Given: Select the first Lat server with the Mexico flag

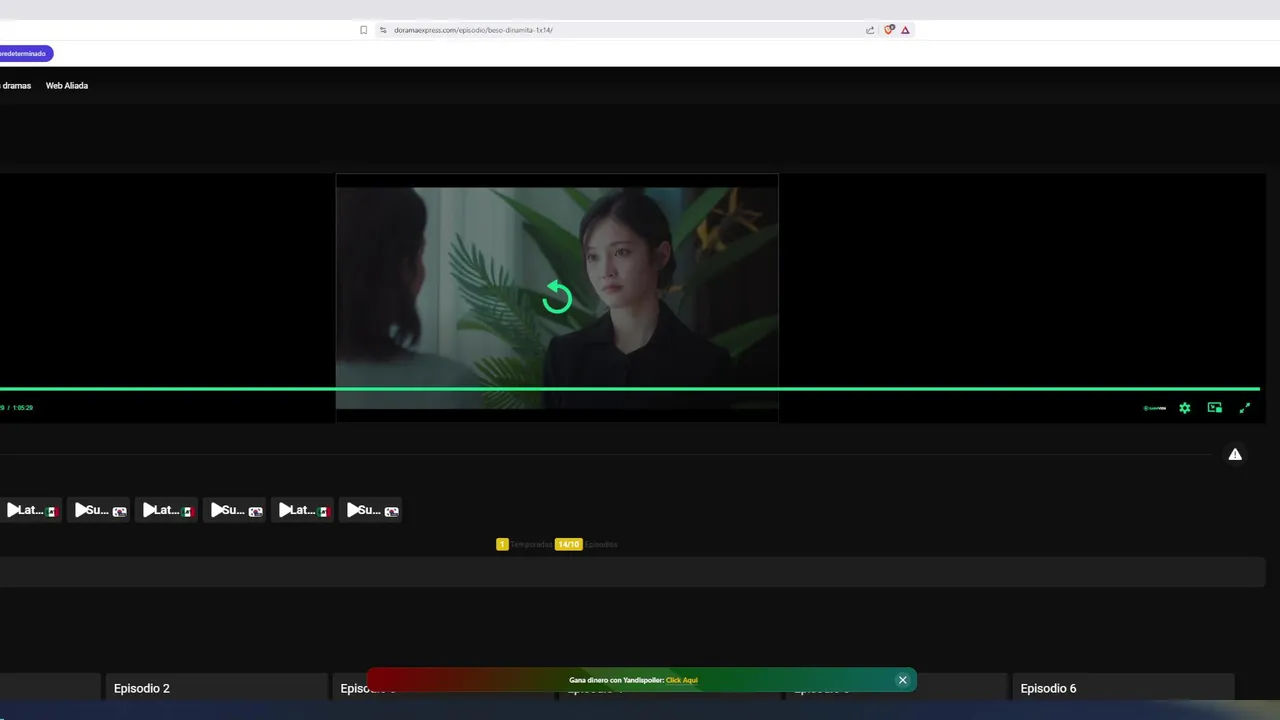Looking at the screenshot, I should click(31, 510).
